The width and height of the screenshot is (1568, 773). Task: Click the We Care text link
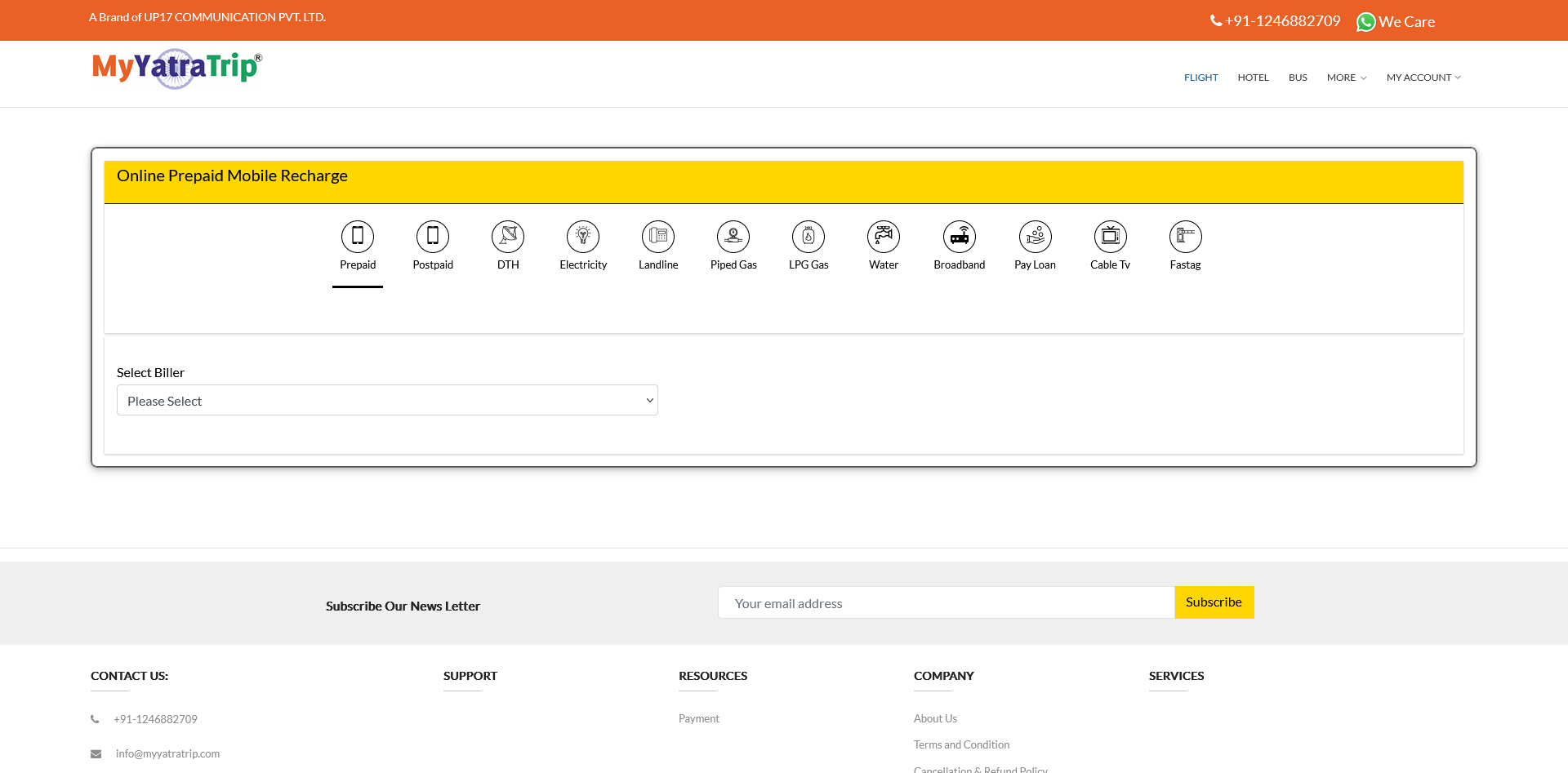[x=1406, y=22]
